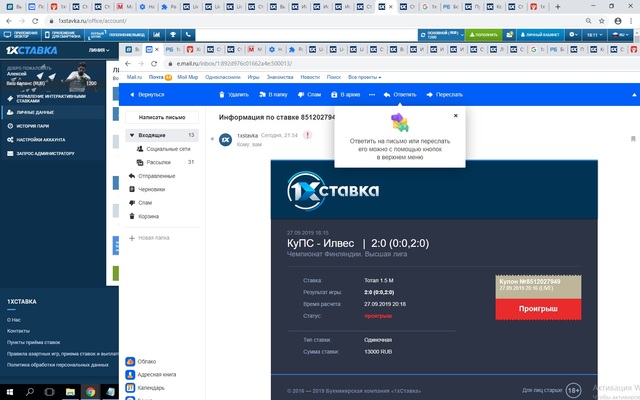Open the 'Адресная книга' address book
640x400 pixels.
[x=151, y=375]
